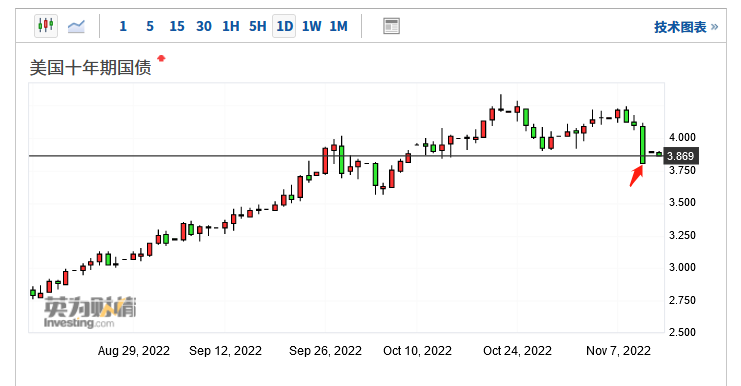
Task: Click the 3.500 axis label
Action: coord(682,202)
